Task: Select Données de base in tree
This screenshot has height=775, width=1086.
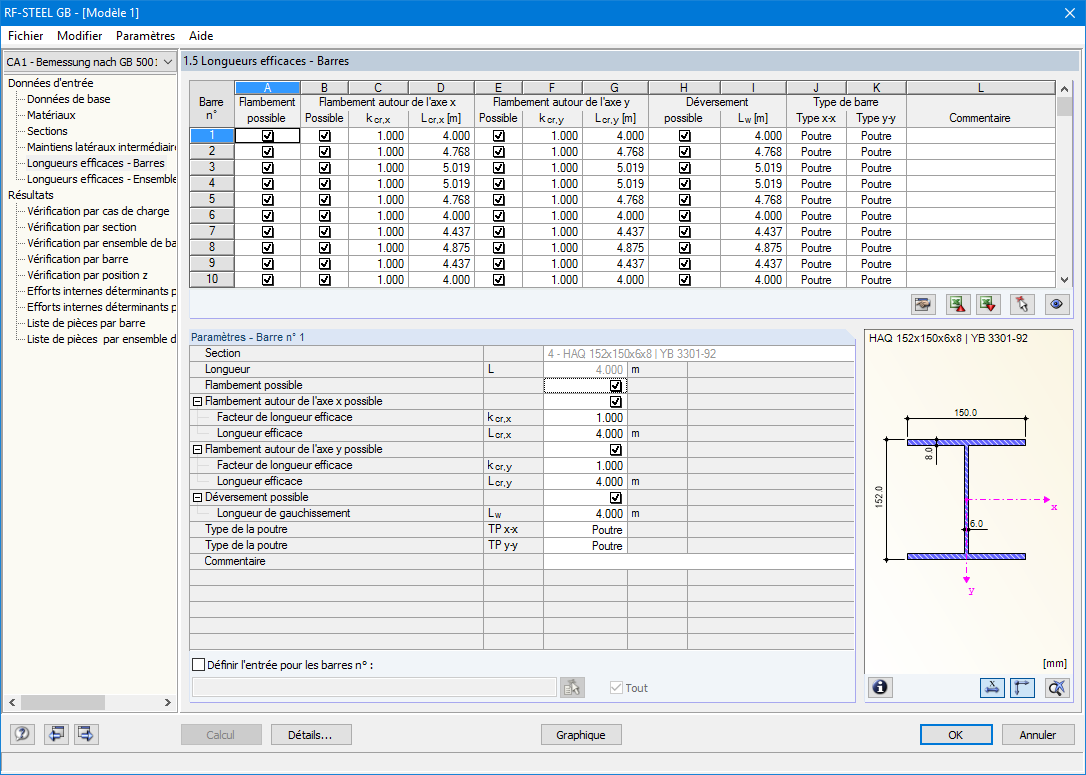Action: click(69, 99)
